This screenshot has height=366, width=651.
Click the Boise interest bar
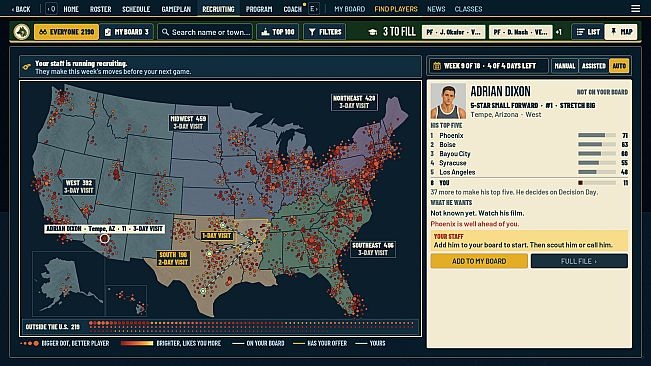click(597, 144)
